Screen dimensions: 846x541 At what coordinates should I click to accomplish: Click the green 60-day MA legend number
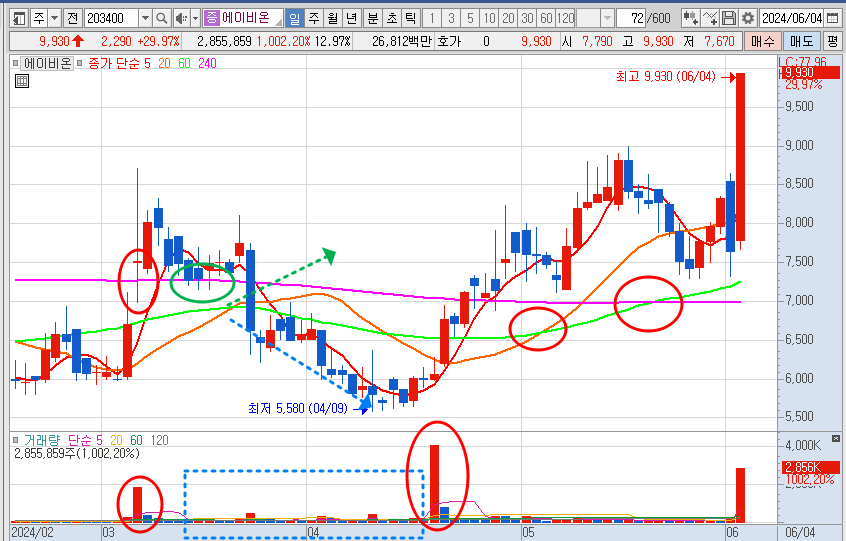pos(185,63)
